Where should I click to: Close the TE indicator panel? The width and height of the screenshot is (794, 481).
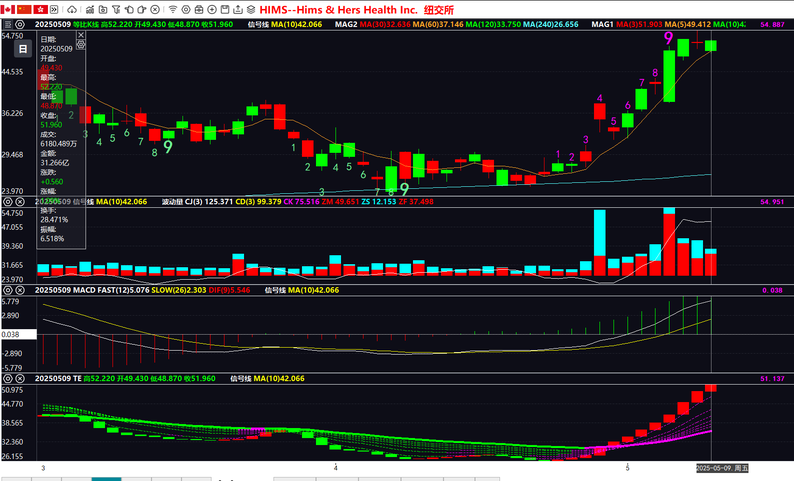(20, 379)
